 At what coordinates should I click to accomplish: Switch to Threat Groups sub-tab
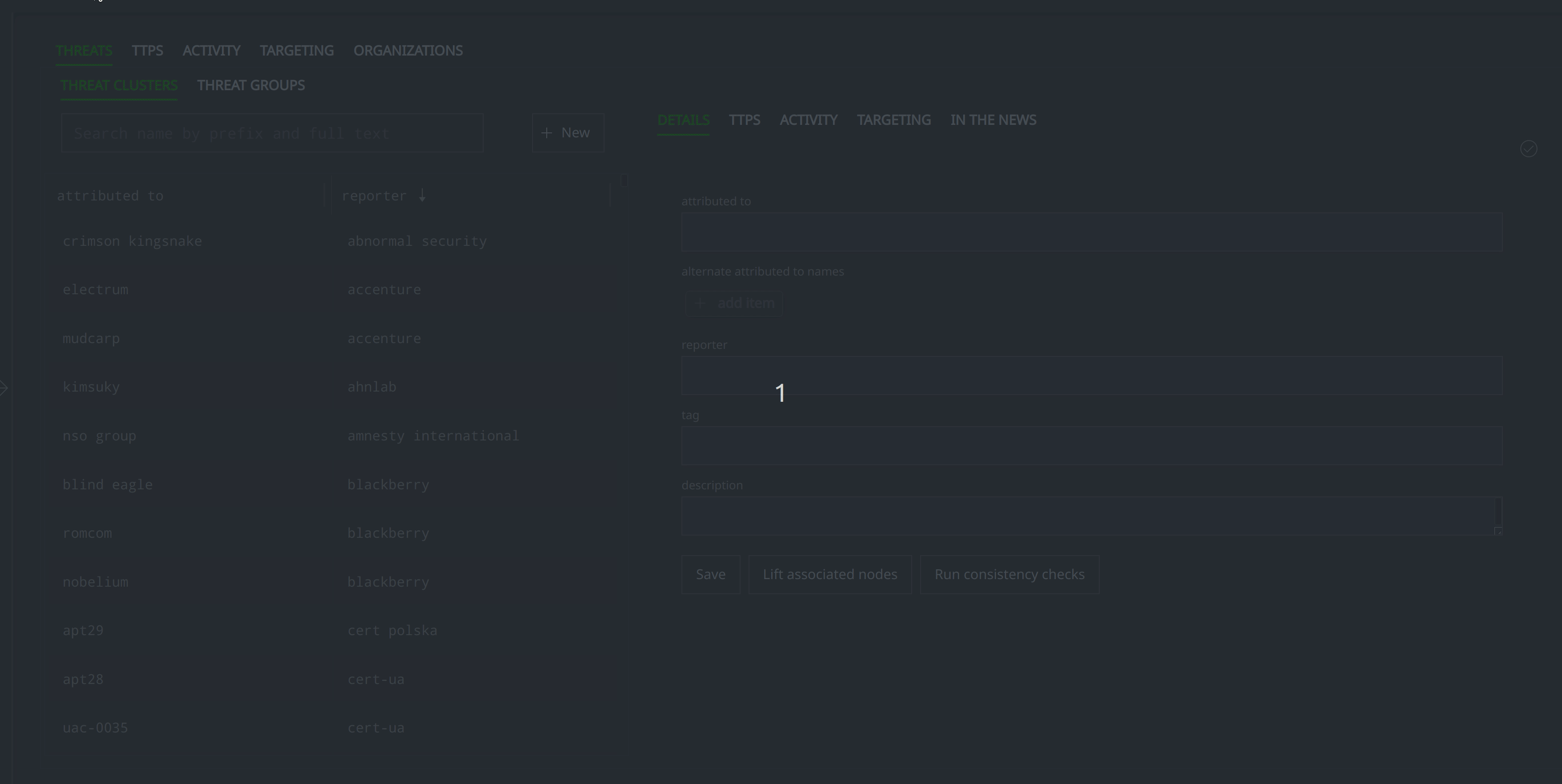[251, 85]
